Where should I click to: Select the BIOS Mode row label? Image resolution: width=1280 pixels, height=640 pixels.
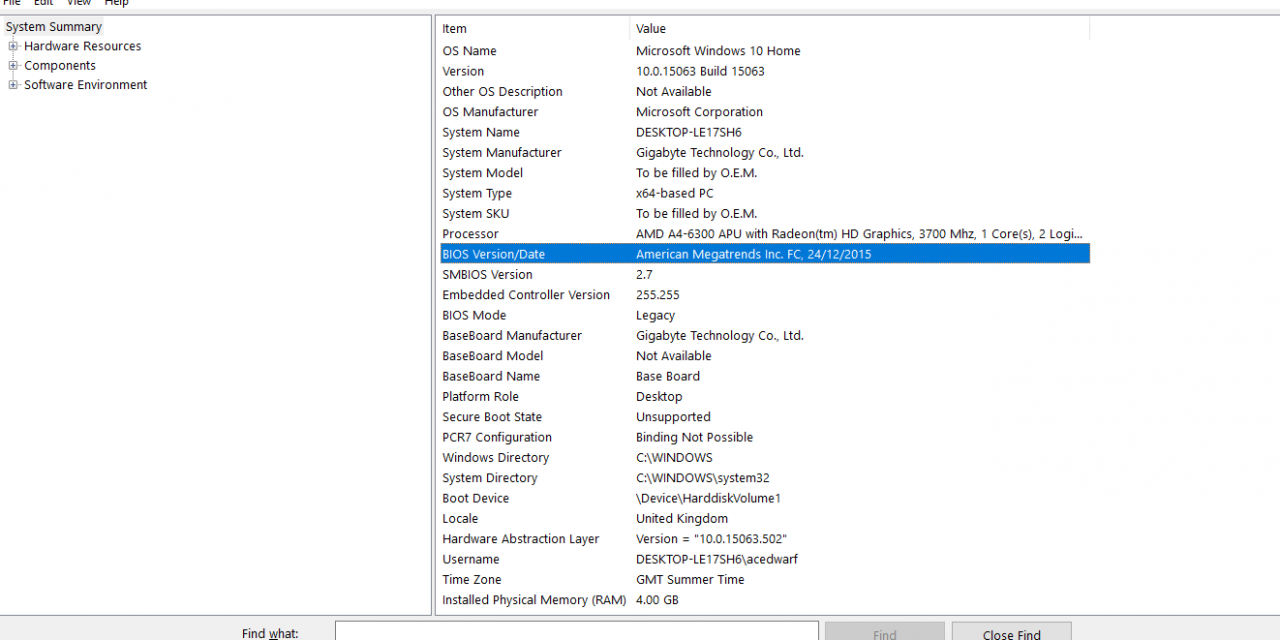click(474, 316)
